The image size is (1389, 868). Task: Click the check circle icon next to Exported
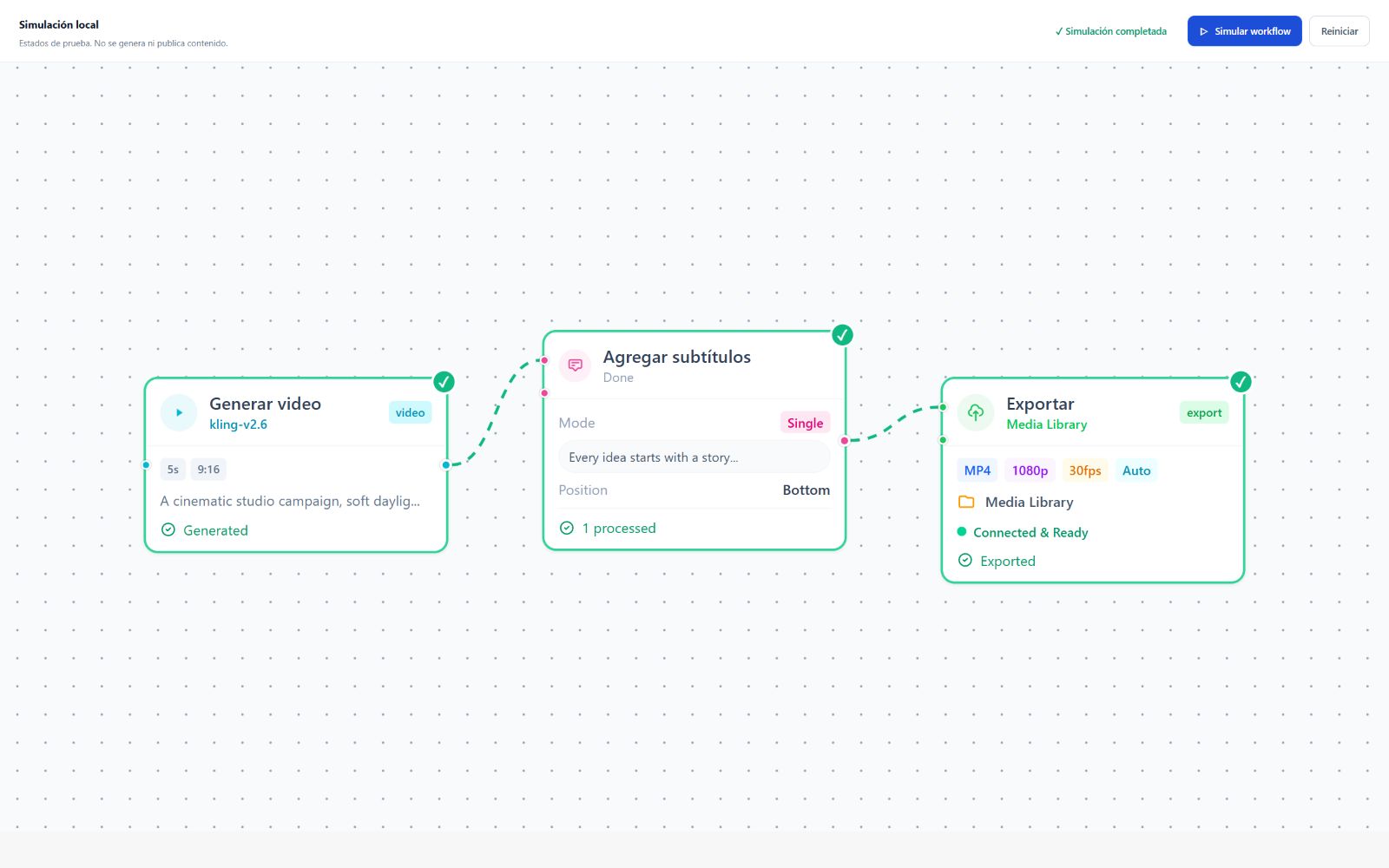click(965, 560)
